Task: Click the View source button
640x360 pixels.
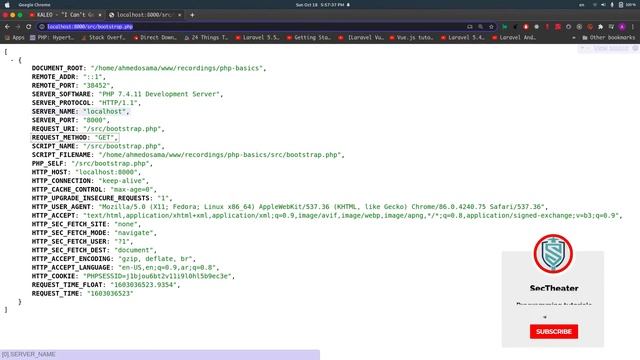Action: click(x=611, y=49)
